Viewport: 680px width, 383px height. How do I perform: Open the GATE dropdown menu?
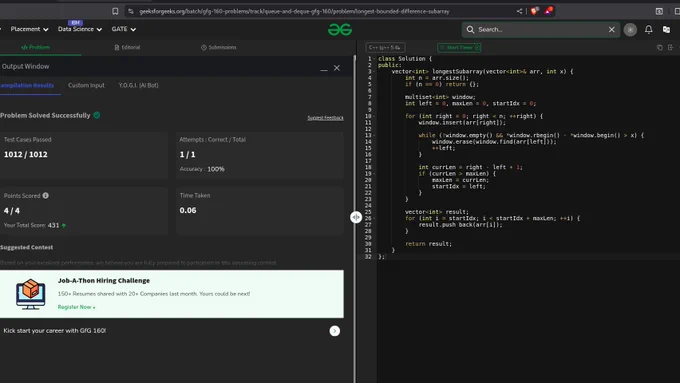coord(124,29)
